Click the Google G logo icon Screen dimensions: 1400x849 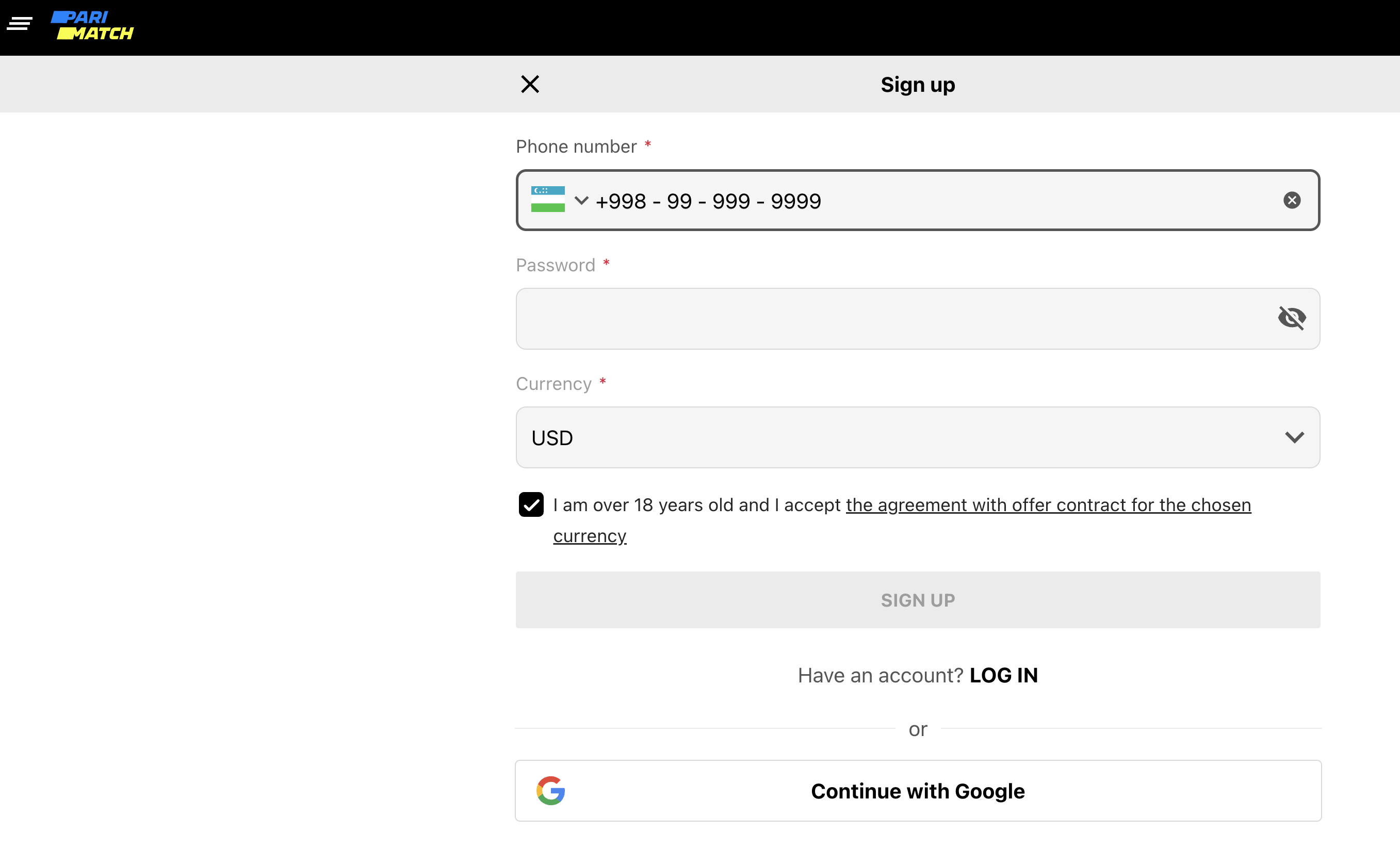(550, 791)
